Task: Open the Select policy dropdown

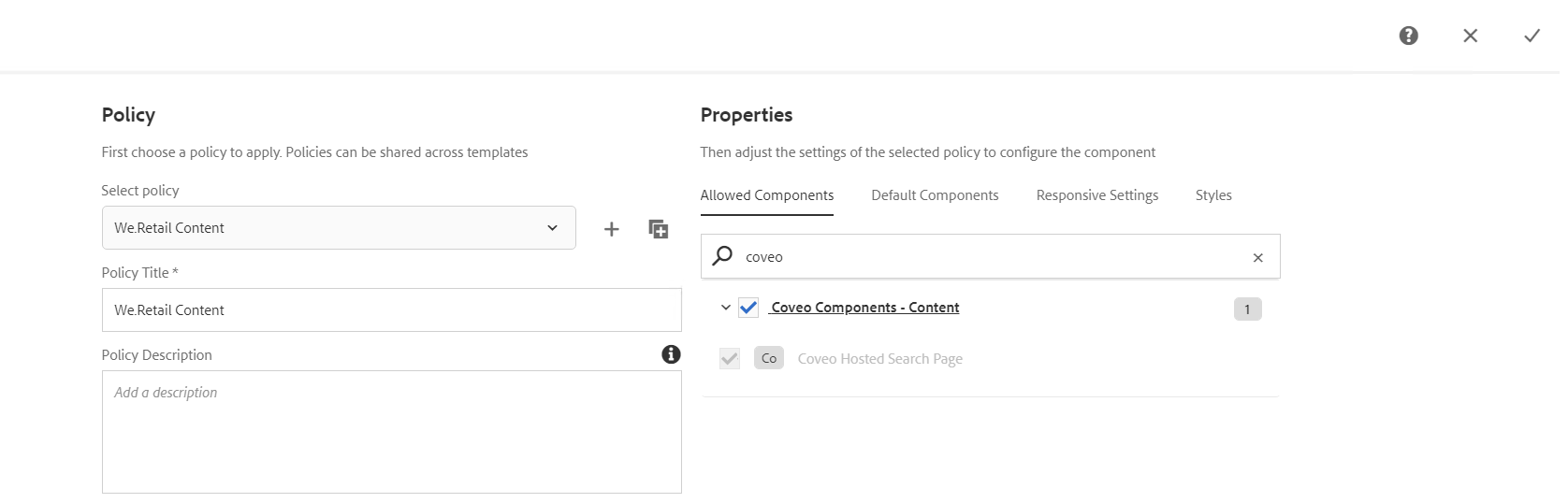Action: point(339,227)
